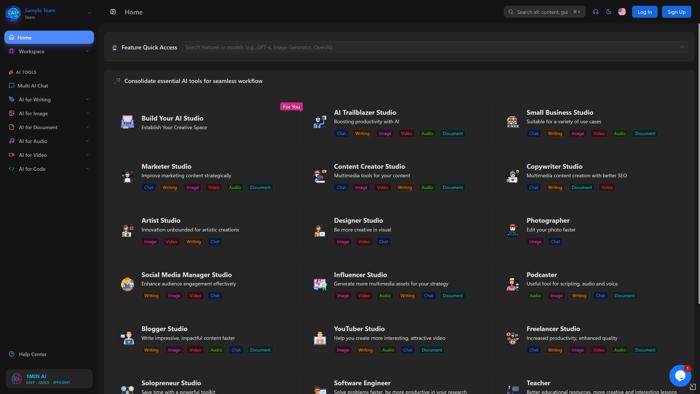700x394 pixels.
Task: Select Video tag under Designer Studio
Action: point(364,242)
